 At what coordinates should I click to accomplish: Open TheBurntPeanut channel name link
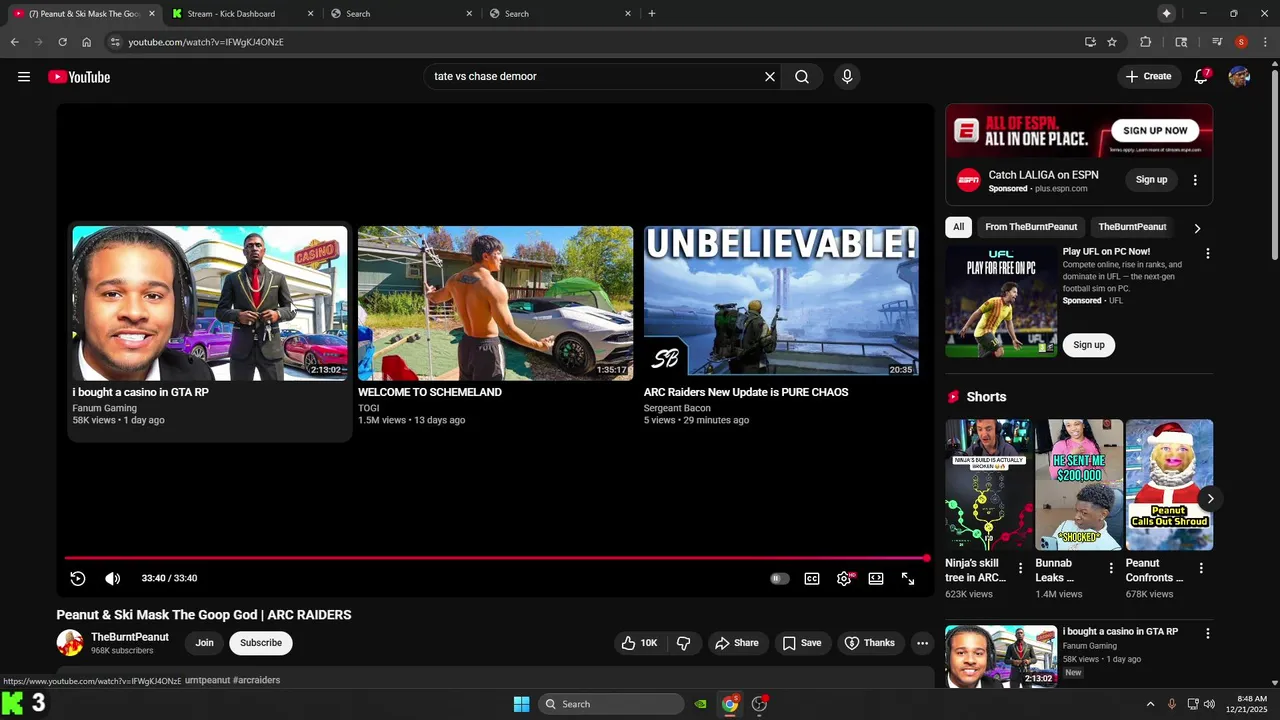tap(130, 637)
